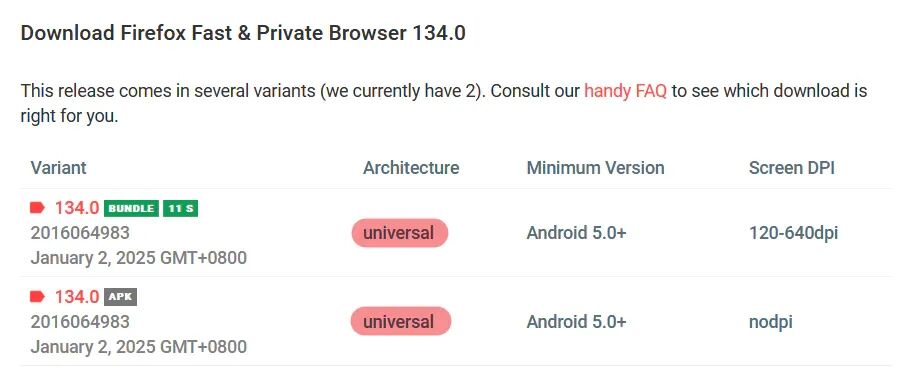Screen dimensions: 913x385
Task: Select the universal pill in the bundle row
Action: click(x=399, y=233)
